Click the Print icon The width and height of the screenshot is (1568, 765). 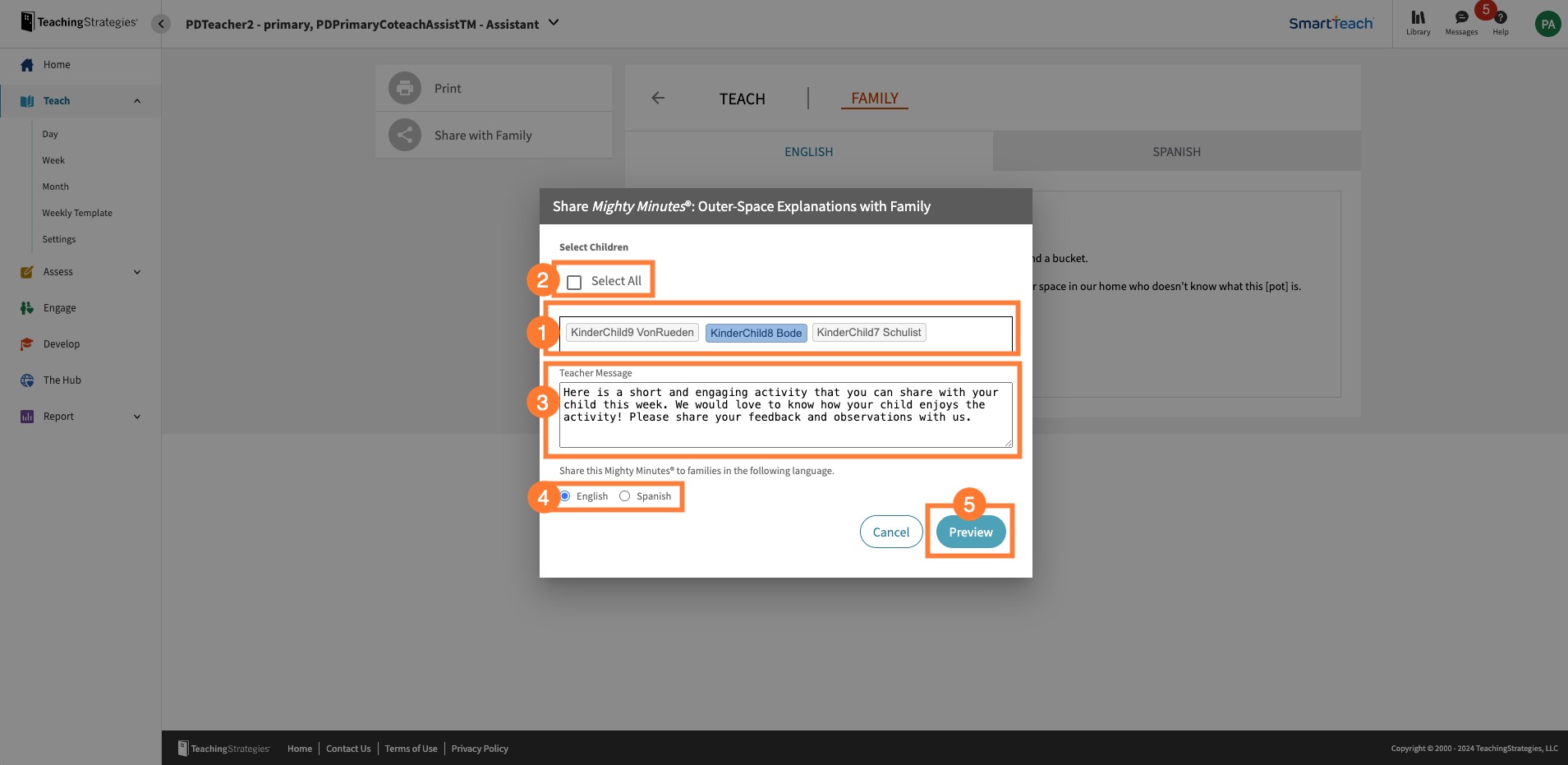(x=404, y=88)
